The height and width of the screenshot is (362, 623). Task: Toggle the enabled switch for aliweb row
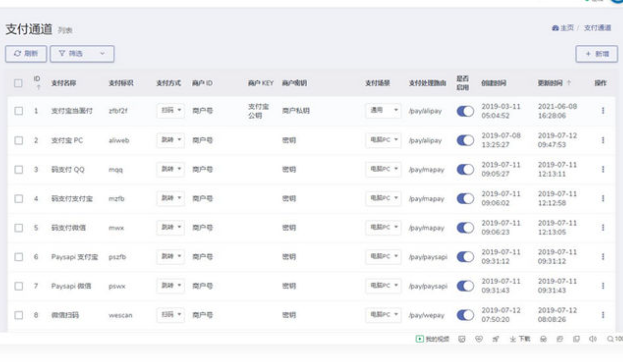click(465, 140)
